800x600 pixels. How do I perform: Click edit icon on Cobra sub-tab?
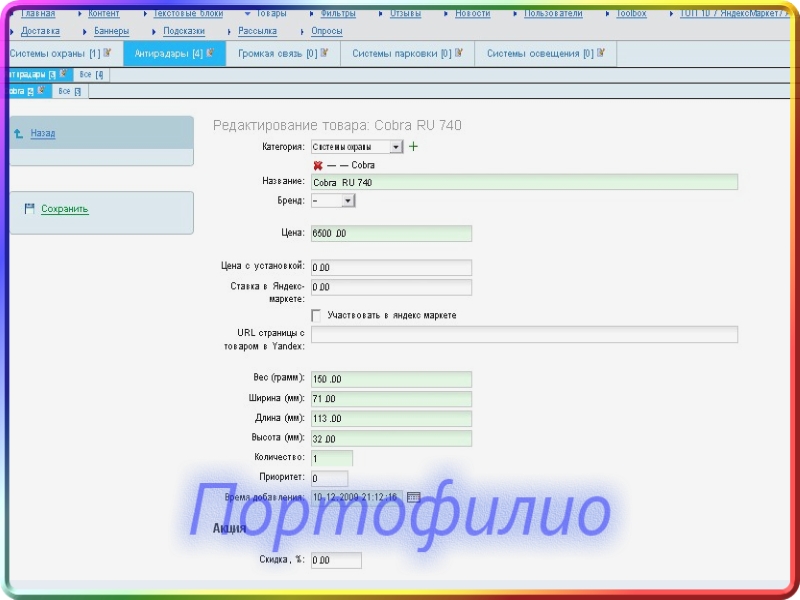tap(41, 90)
